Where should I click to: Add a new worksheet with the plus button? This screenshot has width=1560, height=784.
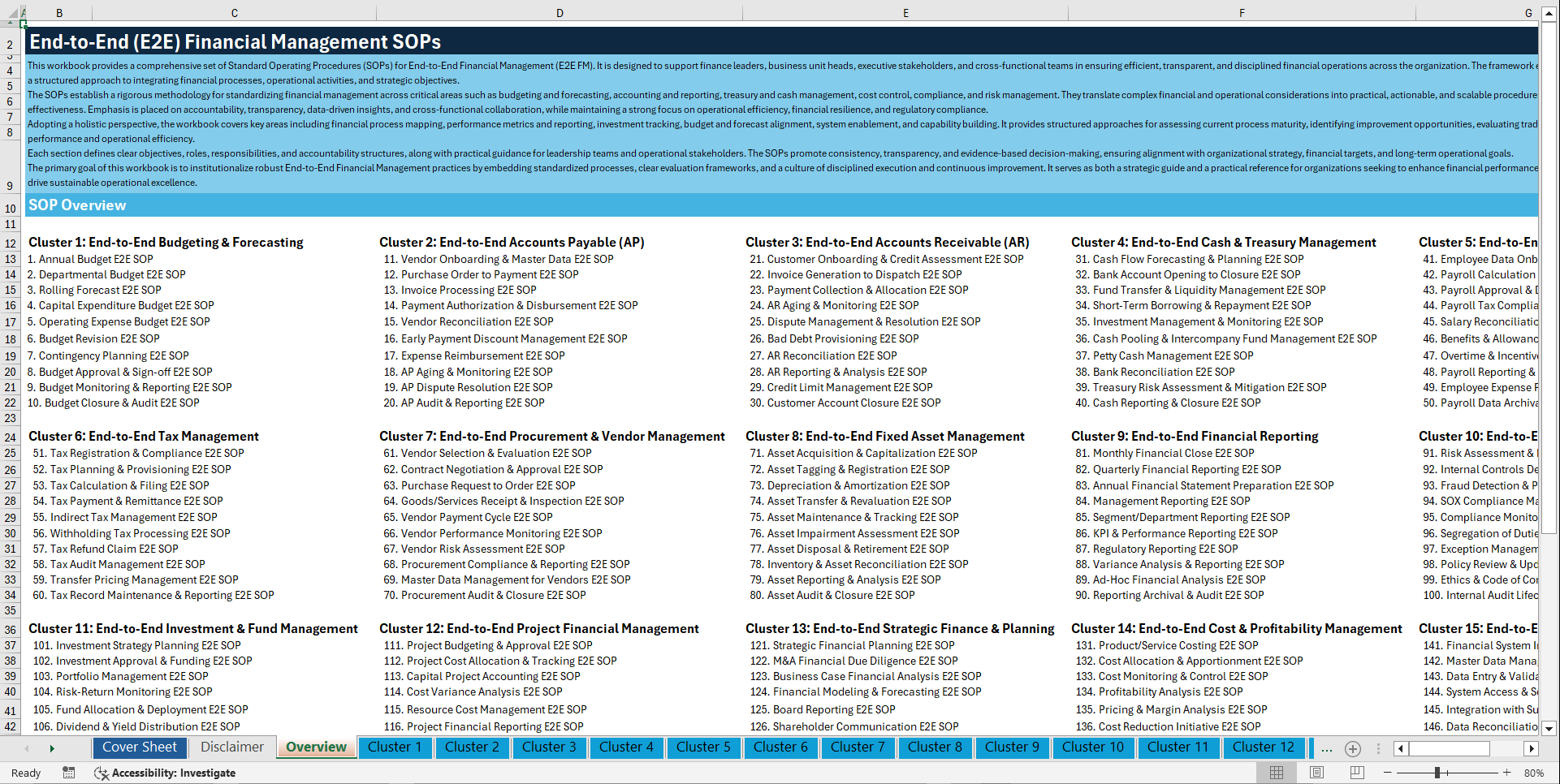point(1352,748)
